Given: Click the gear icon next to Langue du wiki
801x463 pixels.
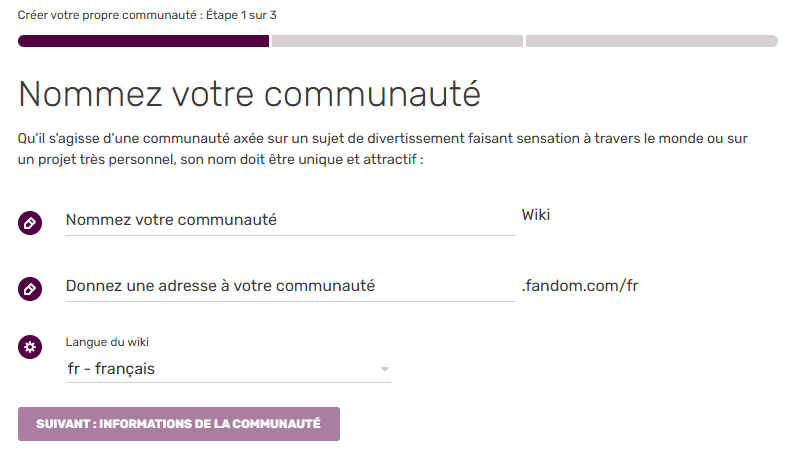Looking at the screenshot, I should (30, 348).
